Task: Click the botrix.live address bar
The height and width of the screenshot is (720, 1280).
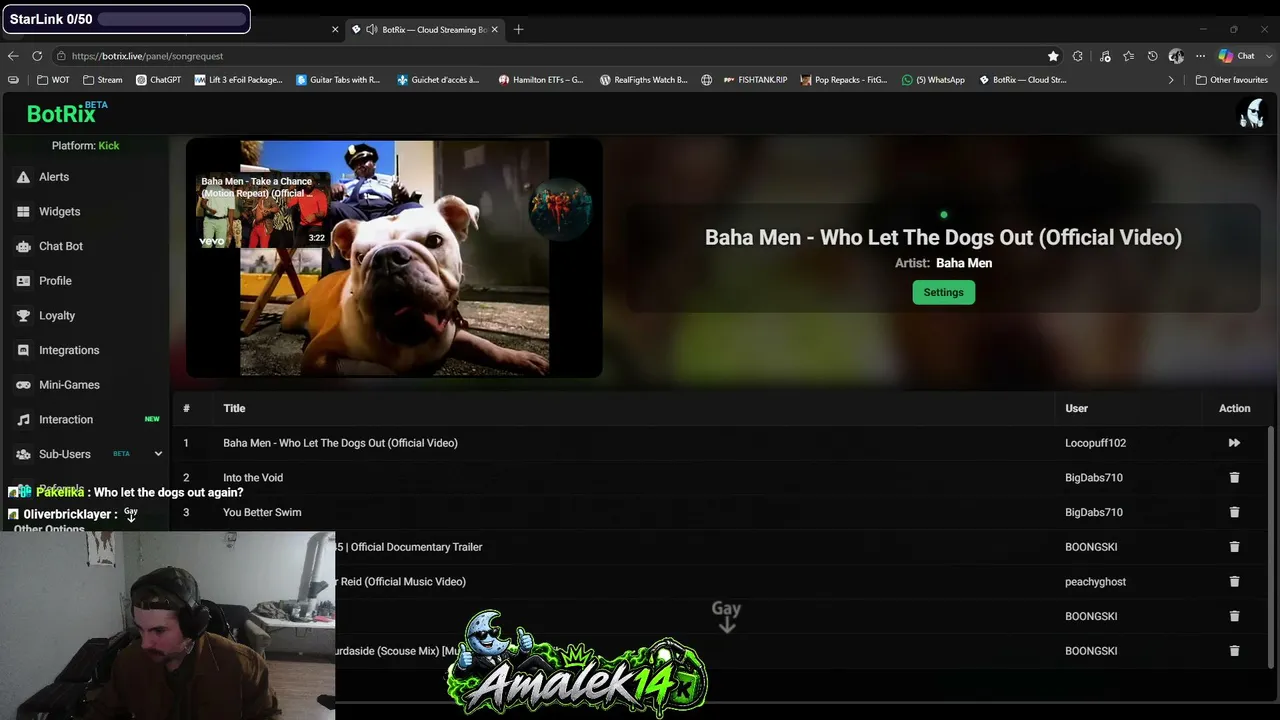Action: [550, 56]
